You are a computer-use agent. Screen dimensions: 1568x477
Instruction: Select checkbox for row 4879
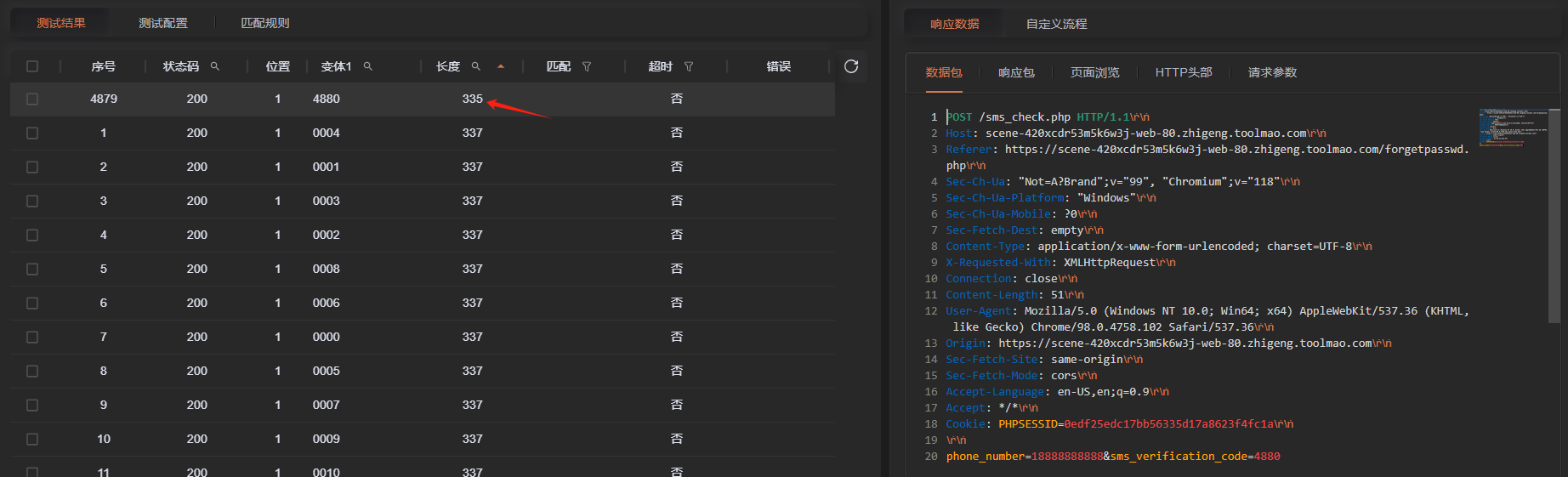(x=32, y=99)
